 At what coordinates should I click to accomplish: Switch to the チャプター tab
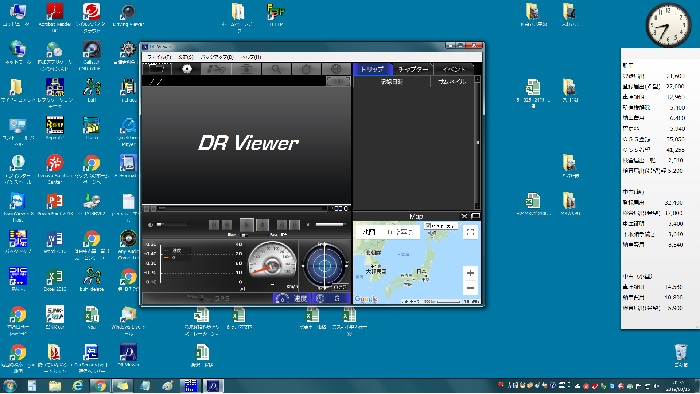tap(413, 69)
